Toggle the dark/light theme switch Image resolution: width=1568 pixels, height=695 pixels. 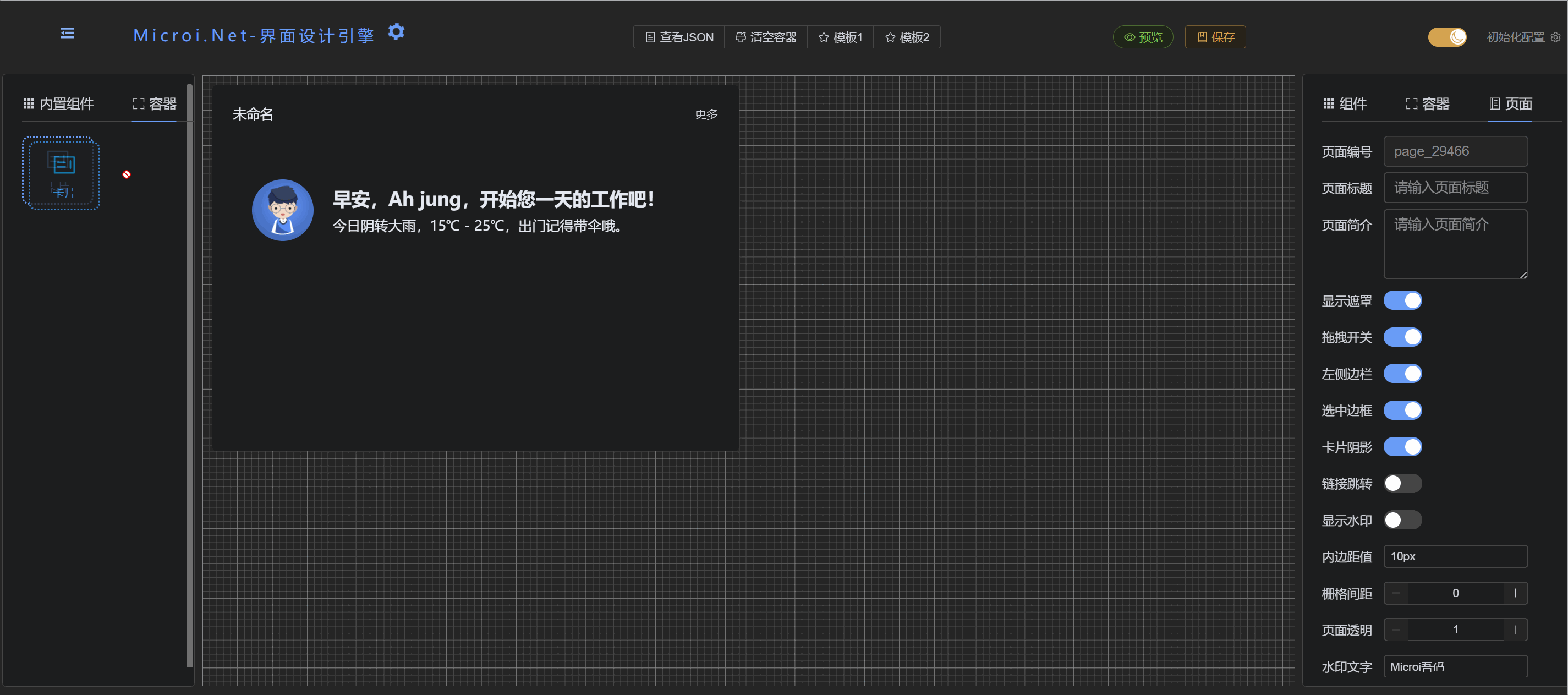[x=1448, y=36]
